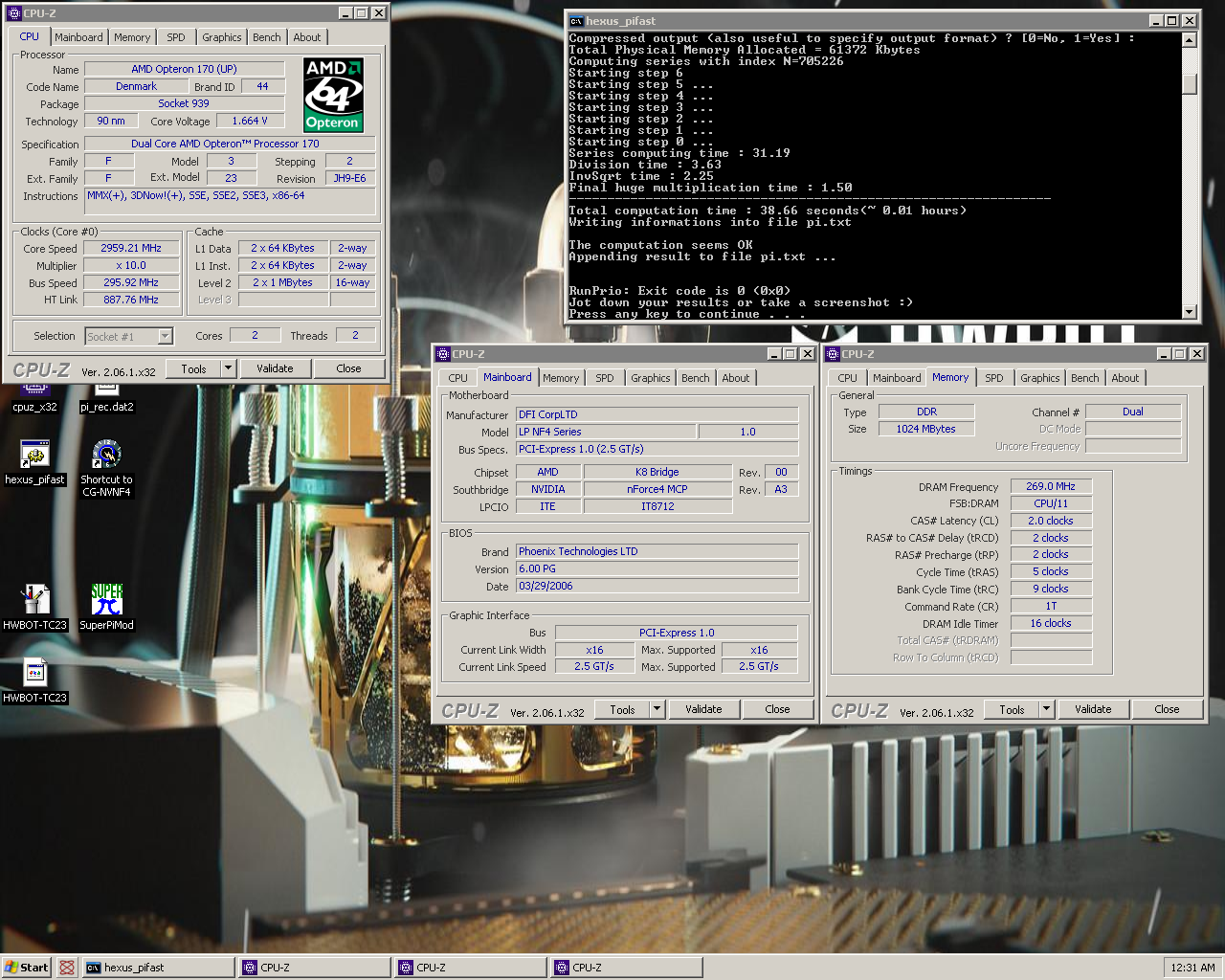Click the quick launch icon beside Start

tap(67, 968)
